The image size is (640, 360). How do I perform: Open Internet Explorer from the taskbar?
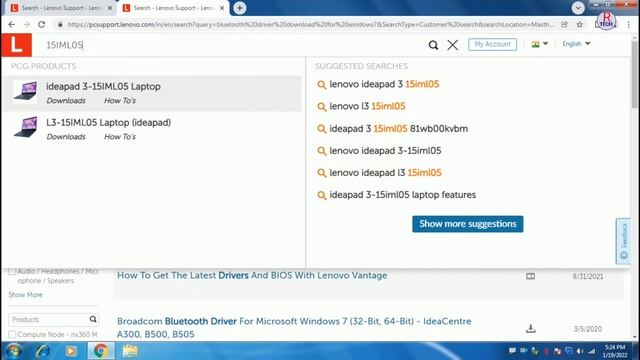point(42,351)
